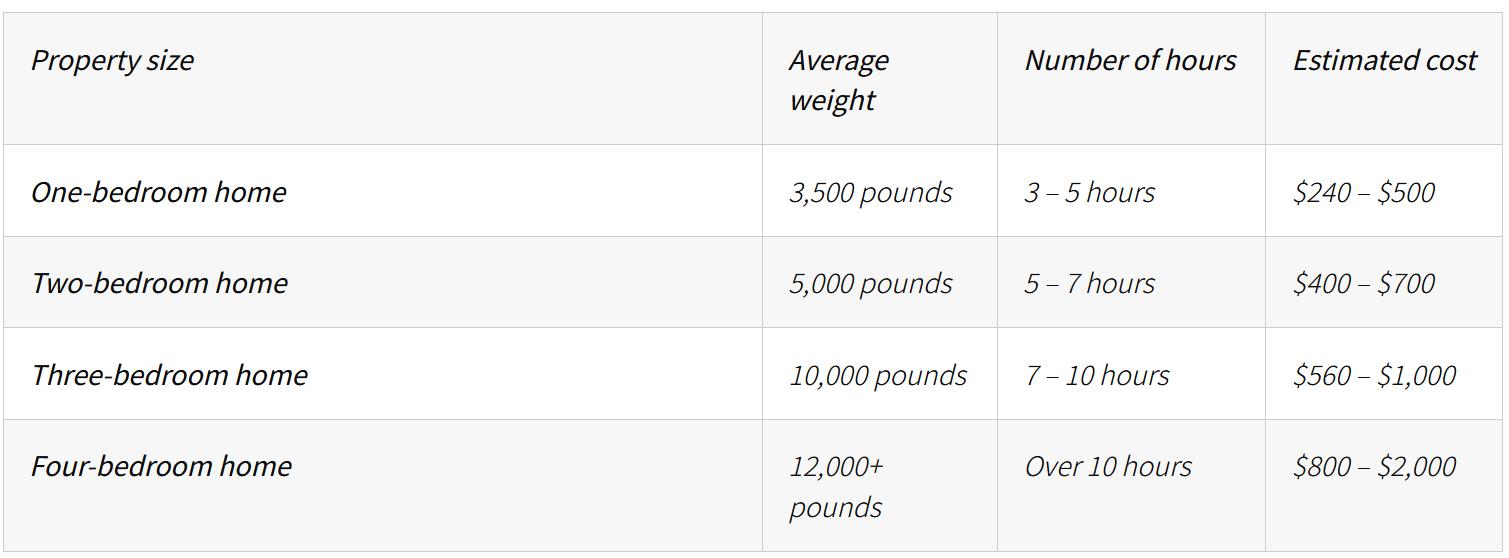The width and height of the screenshot is (1509, 558).
Task: Click the $400 – $700 cost cell
Action: [1385, 283]
